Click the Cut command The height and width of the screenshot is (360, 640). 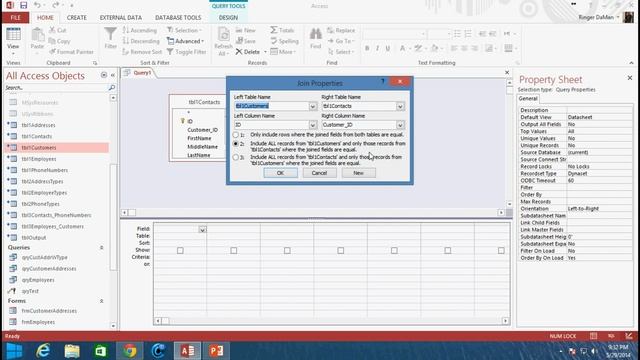click(58, 30)
